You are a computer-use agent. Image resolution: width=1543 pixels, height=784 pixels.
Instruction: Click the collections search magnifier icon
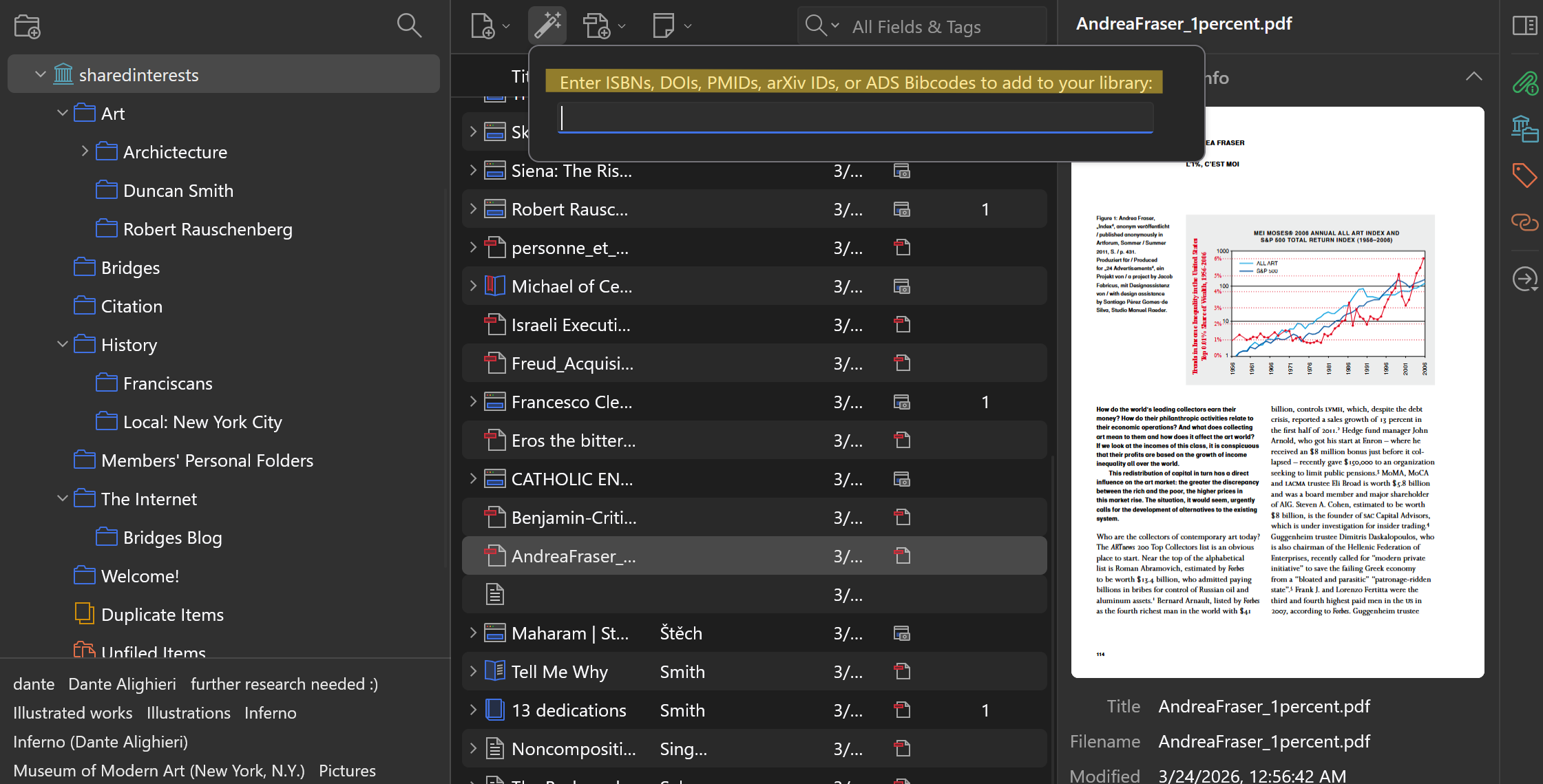point(409,26)
